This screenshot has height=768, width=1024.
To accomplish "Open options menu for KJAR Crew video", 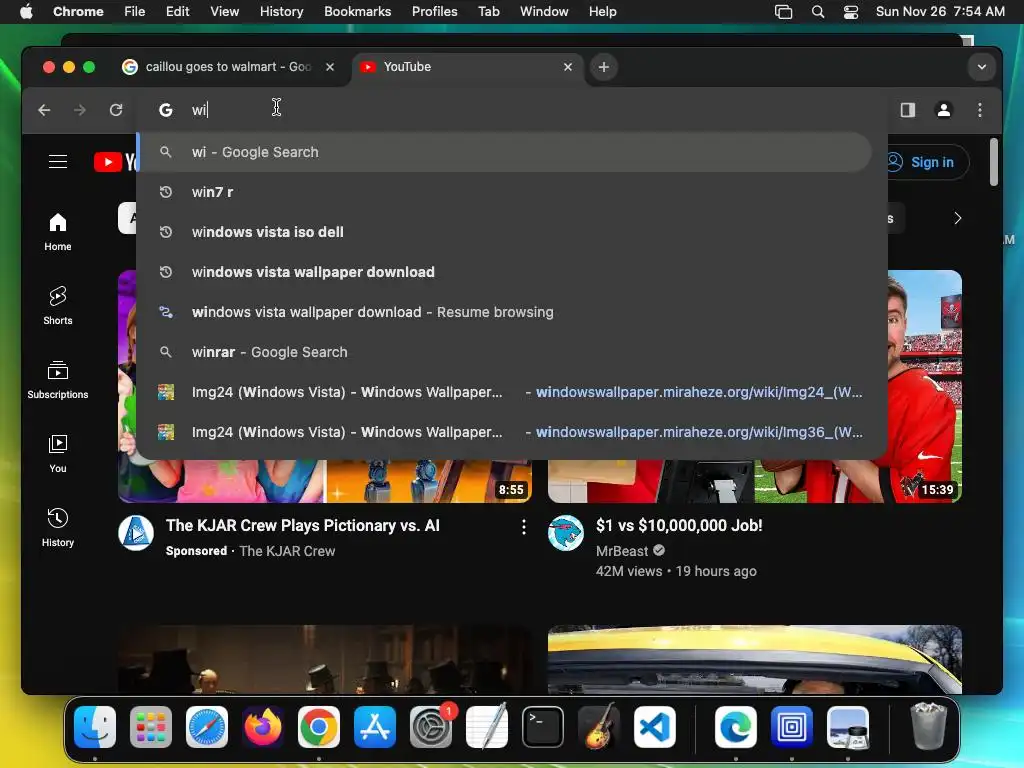I will (524, 527).
